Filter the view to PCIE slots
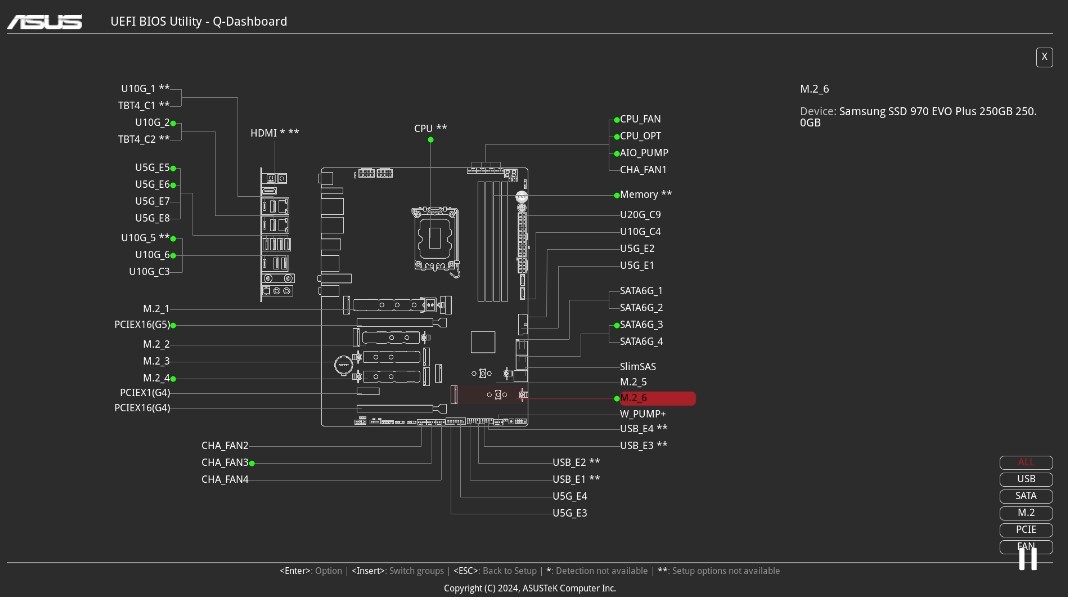The height and width of the screenshot is (597, 1068). (1026, 530)
